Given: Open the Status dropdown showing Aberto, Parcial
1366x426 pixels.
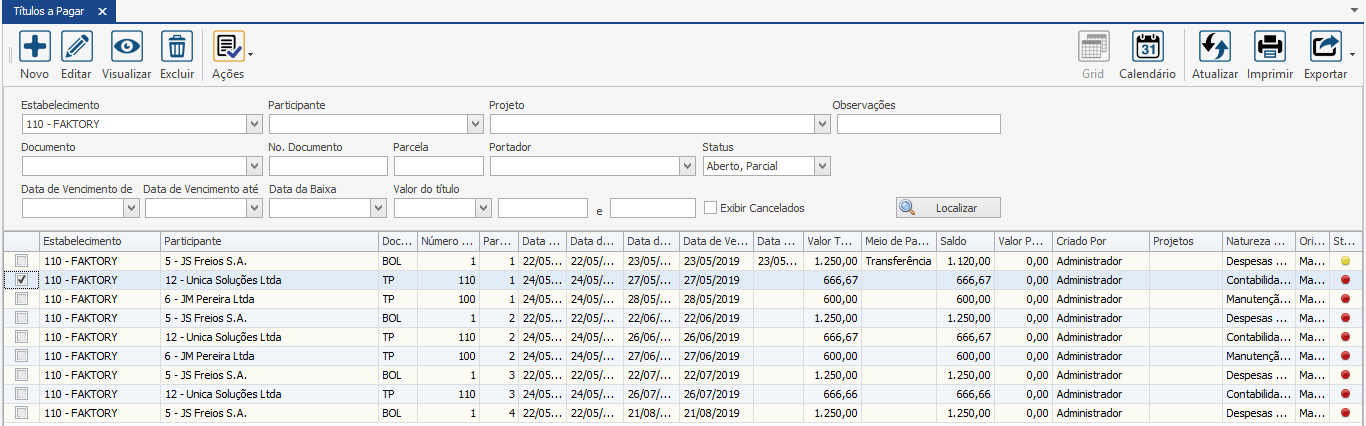Looking at the screenshot, I should pyautogui.click(x=822, y=166).
